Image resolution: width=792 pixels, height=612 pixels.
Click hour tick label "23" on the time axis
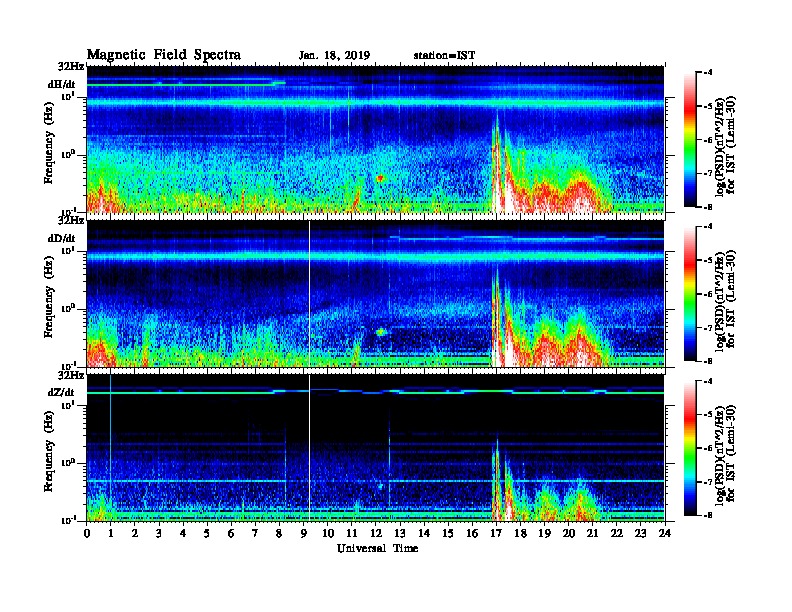click(641, 534)
